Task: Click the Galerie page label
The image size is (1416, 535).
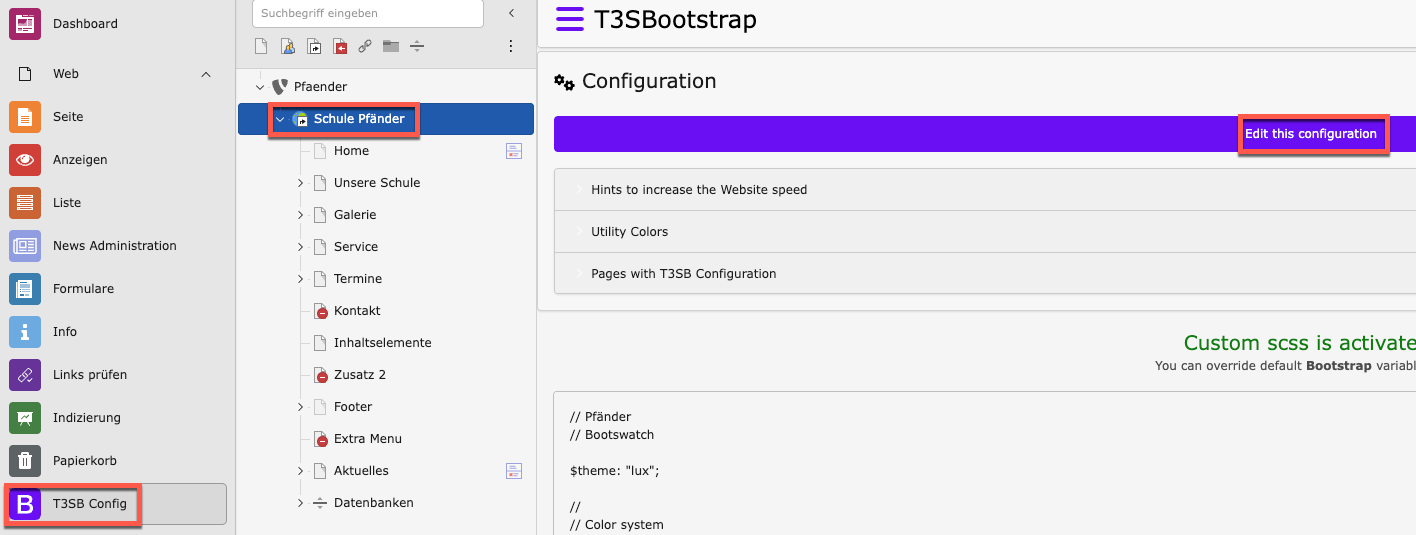Action: [355, 215]
